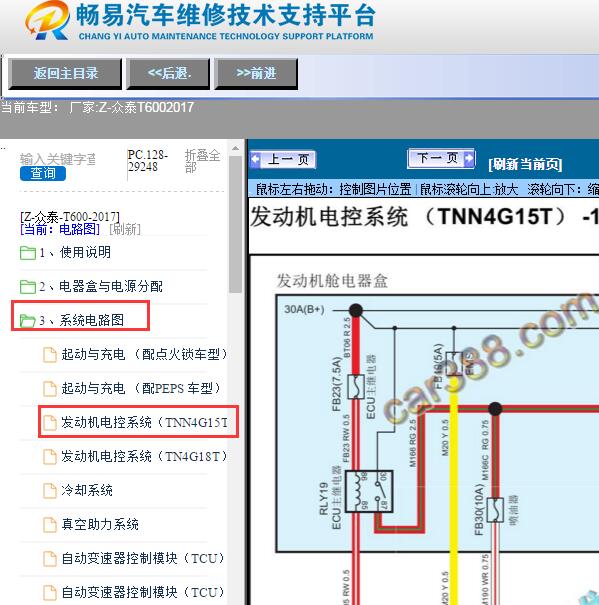Click page icon beside 发动机电控系统（TN4G18T）

tap(50, 457)
